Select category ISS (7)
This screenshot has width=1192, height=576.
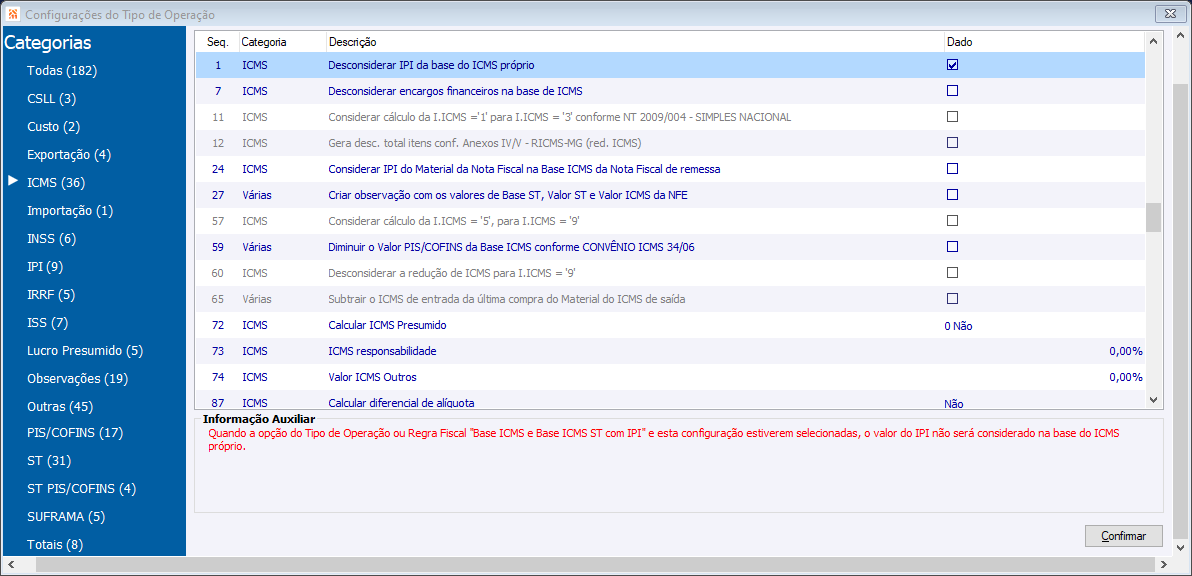pyautogui.click(x=47, y=322)
